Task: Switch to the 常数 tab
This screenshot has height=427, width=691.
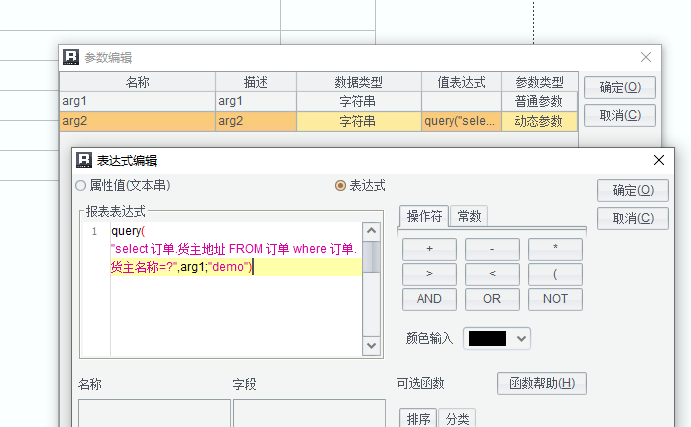Action: coord(469,216)
